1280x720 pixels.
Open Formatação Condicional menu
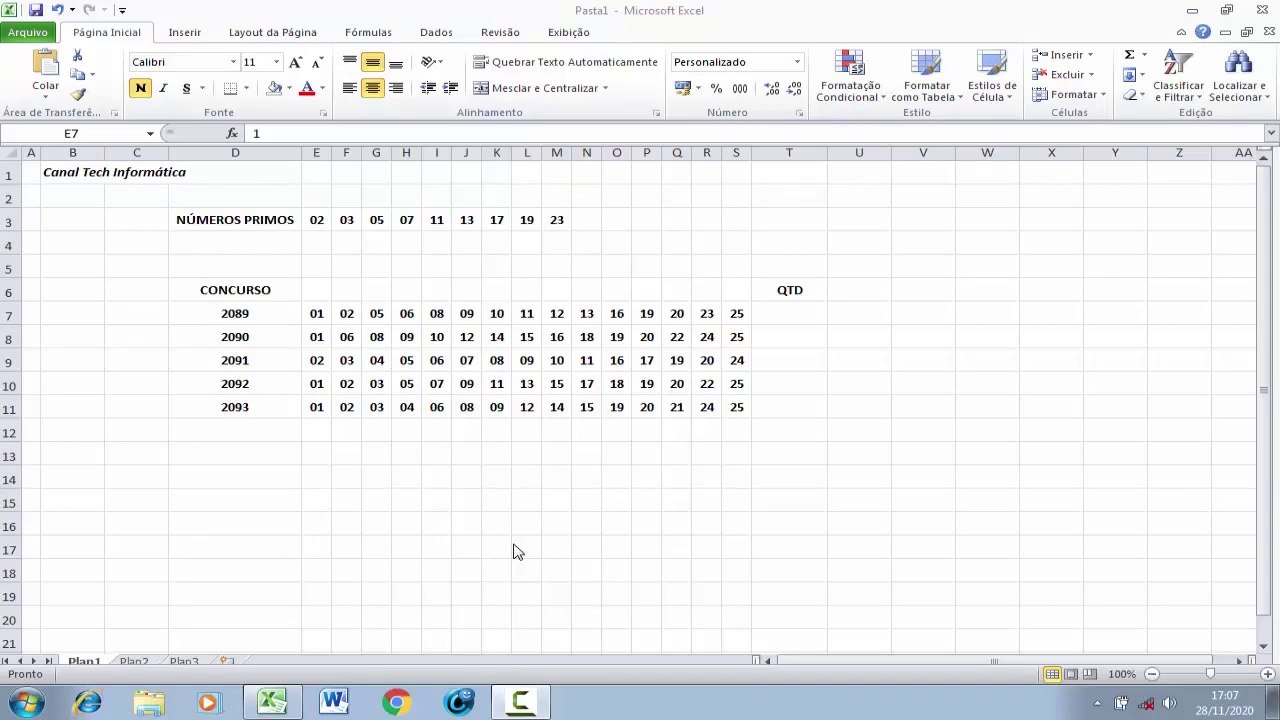(x=850, y=76)
